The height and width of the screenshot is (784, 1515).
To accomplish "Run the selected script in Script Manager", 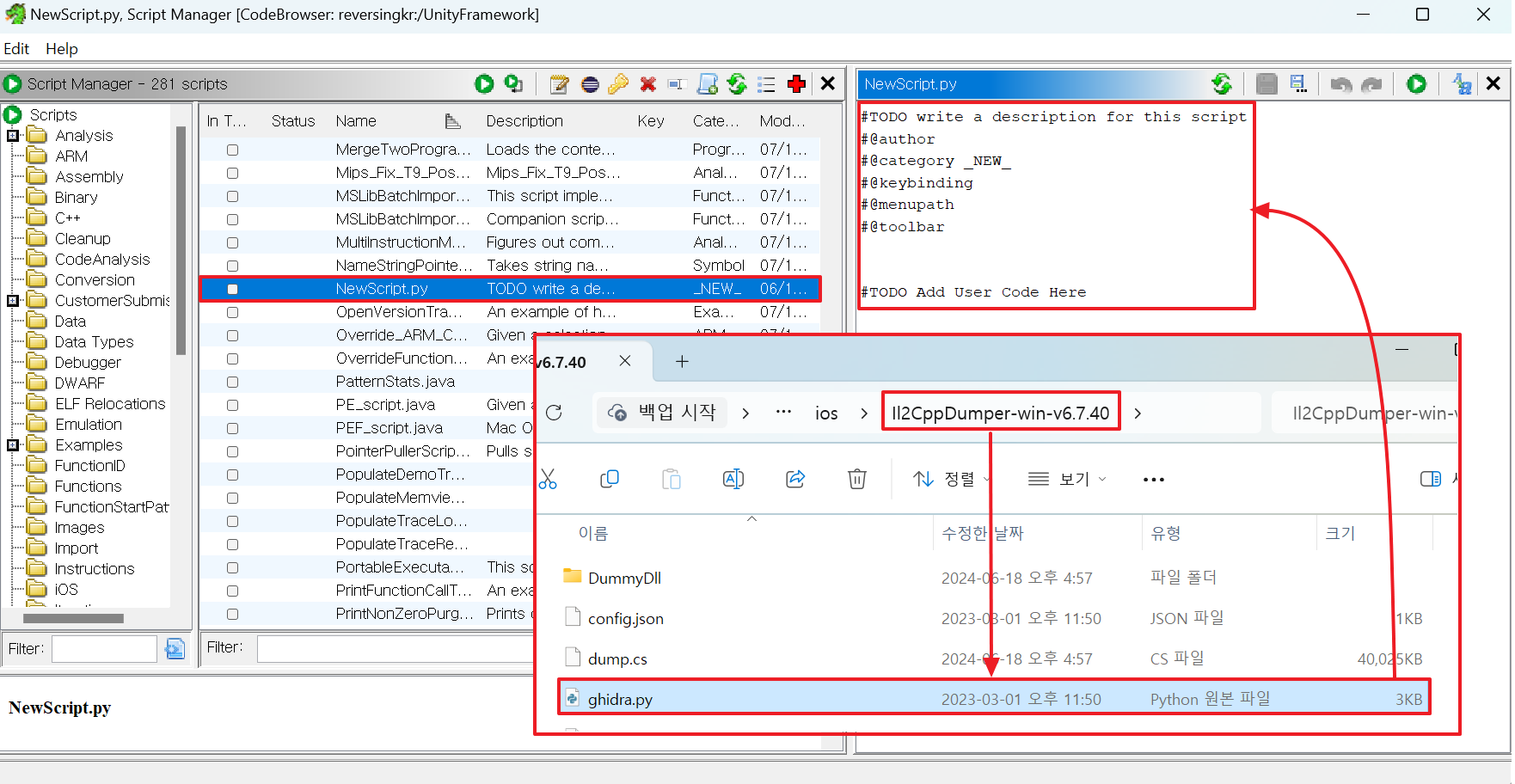I will pos(484,83).
